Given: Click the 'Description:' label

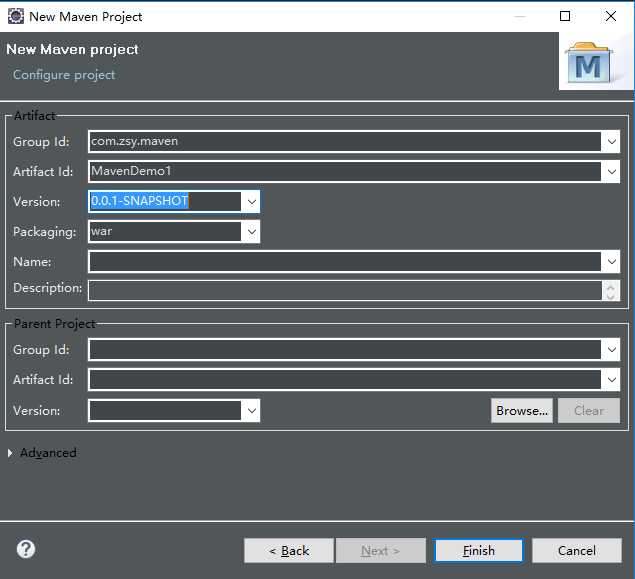Looking at the screenshot, I should [47, 288].
